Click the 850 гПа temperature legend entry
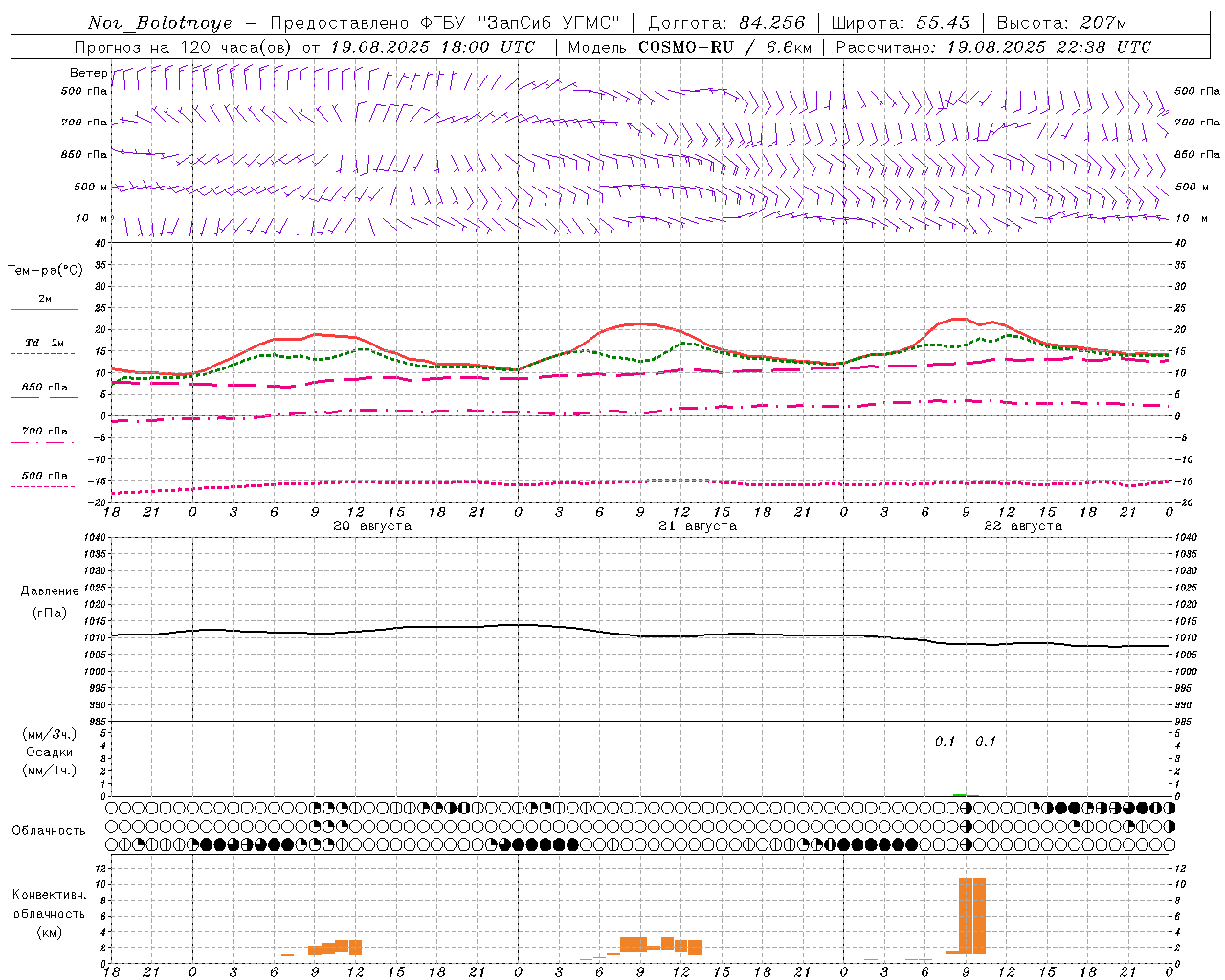This screenshot has width=1225, height=980. (44, 391)
